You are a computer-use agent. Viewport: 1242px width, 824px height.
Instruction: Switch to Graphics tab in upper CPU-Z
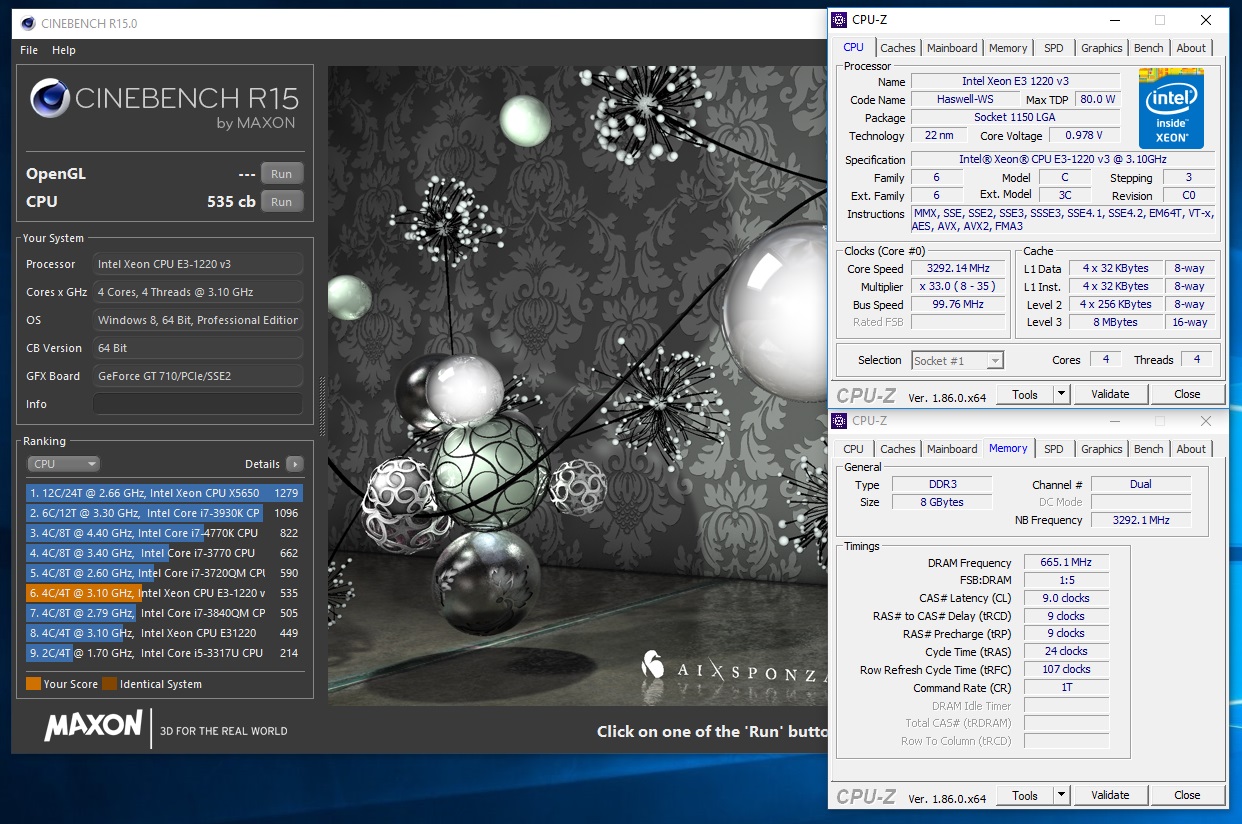[x=1102, y=48]
